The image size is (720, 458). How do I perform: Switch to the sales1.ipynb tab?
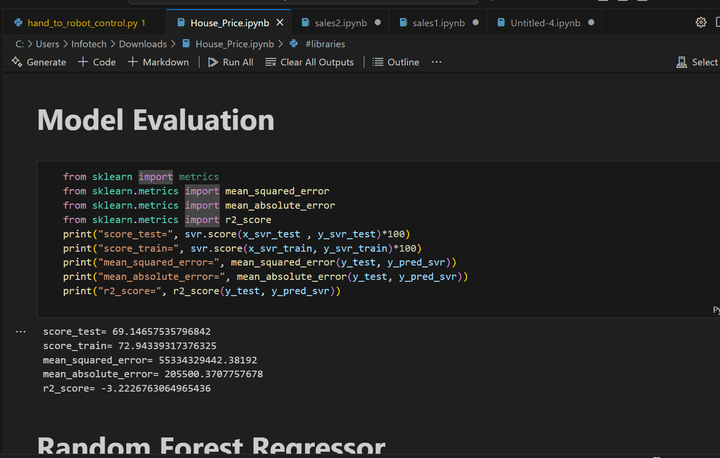438,23
